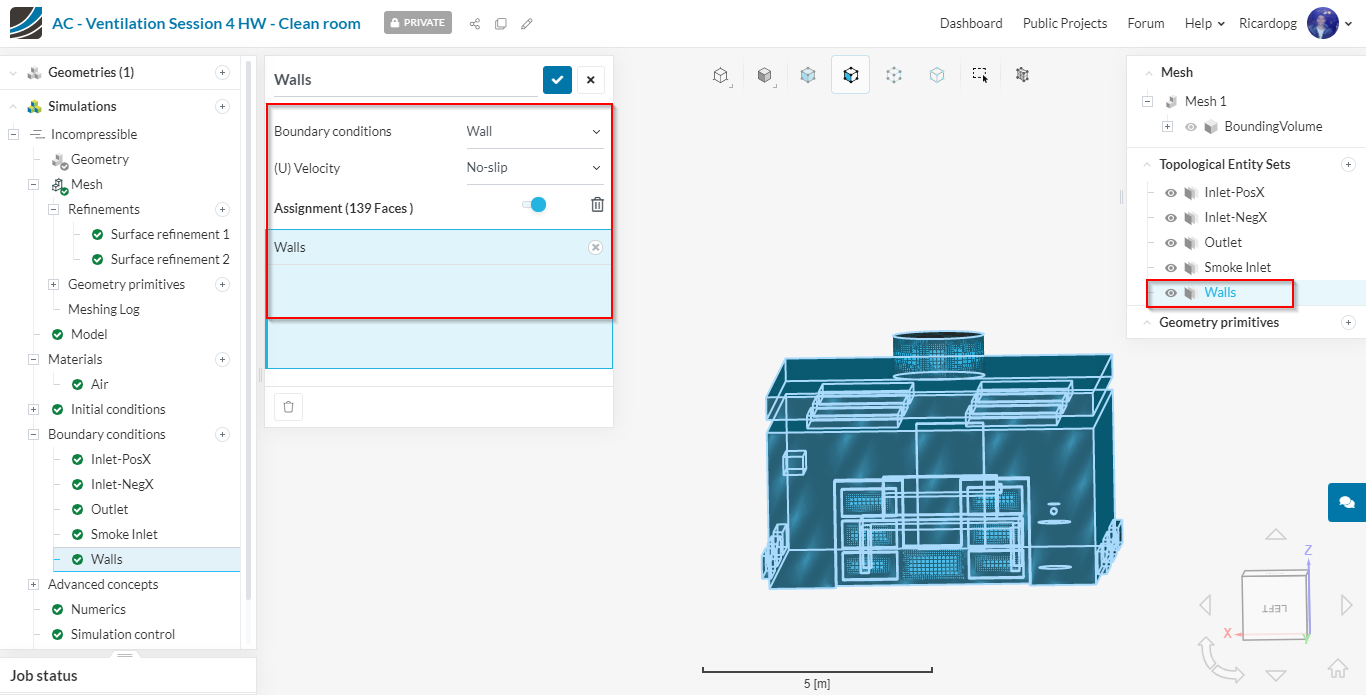Expand the Geometry primitives tree node
1366x695 pixels.
tap(54, 285)
